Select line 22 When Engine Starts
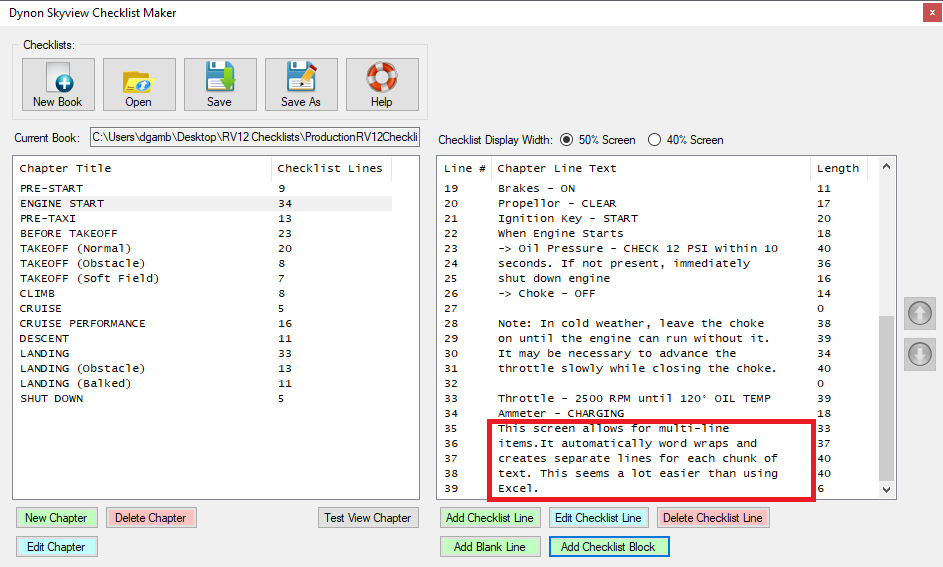 click(655, 233)
